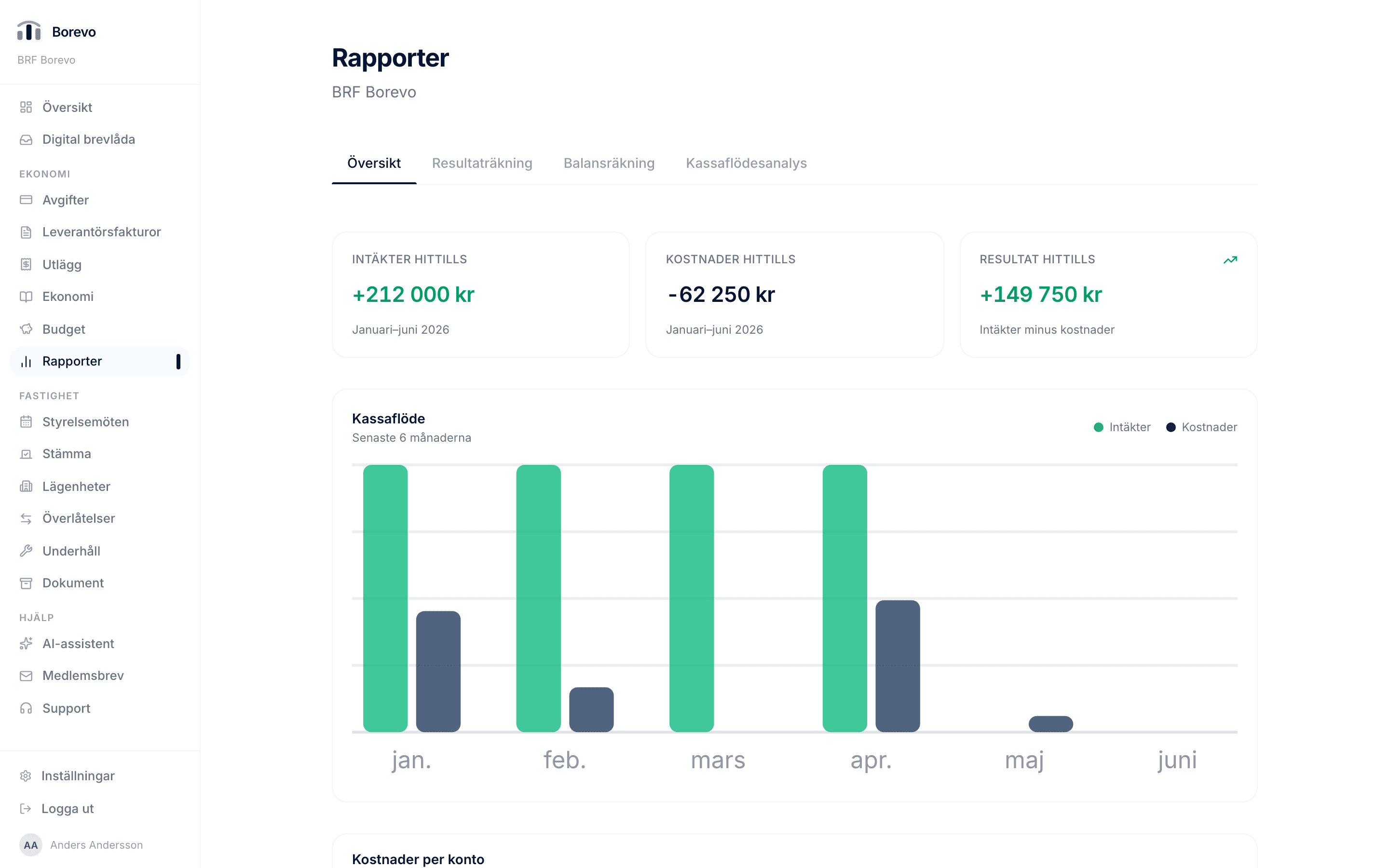Click the 'juni' axis label
Viewport: 1389px width, 868px height.
pyautogui.click(x=1177, y=760)
